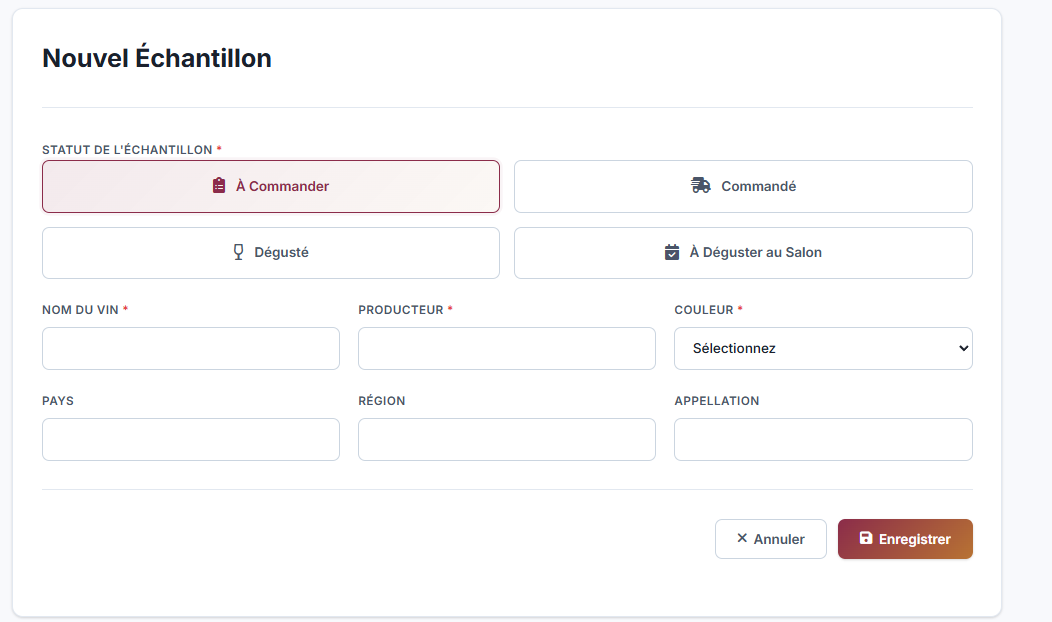Screen dimensions: 1052x622
Task: Cancel the form with the Annuler button
Action: [x=770, y=539]
